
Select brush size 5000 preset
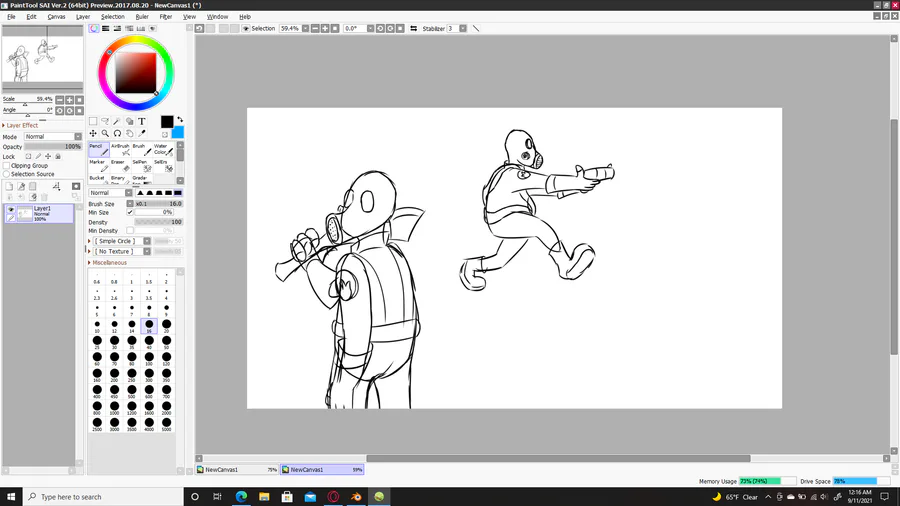[166, 425]
